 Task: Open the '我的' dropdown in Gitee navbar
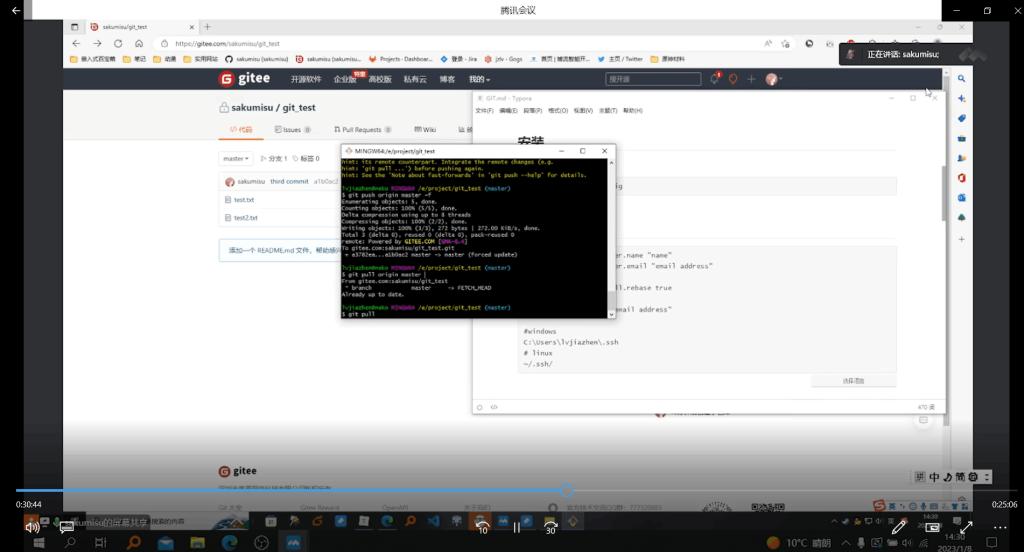tap(479, 79)
